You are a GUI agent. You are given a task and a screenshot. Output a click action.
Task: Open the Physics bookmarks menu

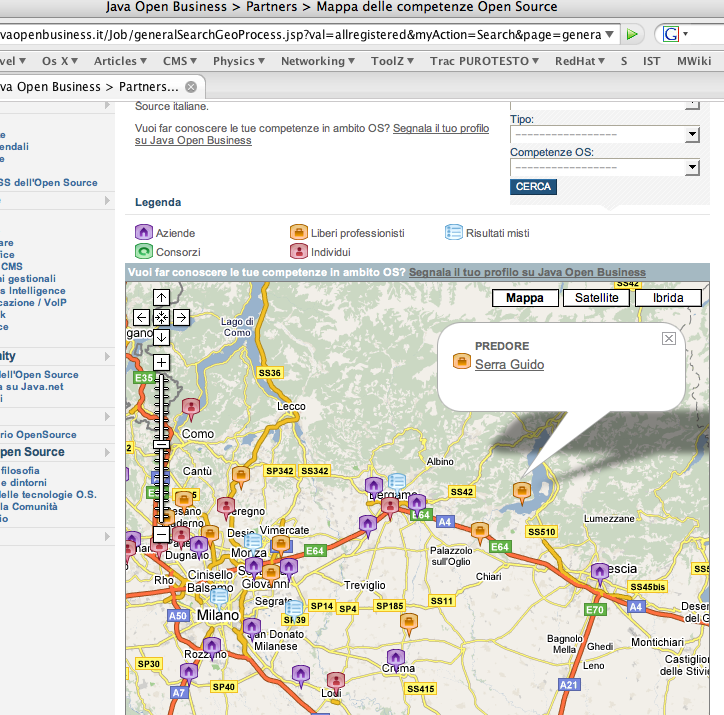point(239,61)
